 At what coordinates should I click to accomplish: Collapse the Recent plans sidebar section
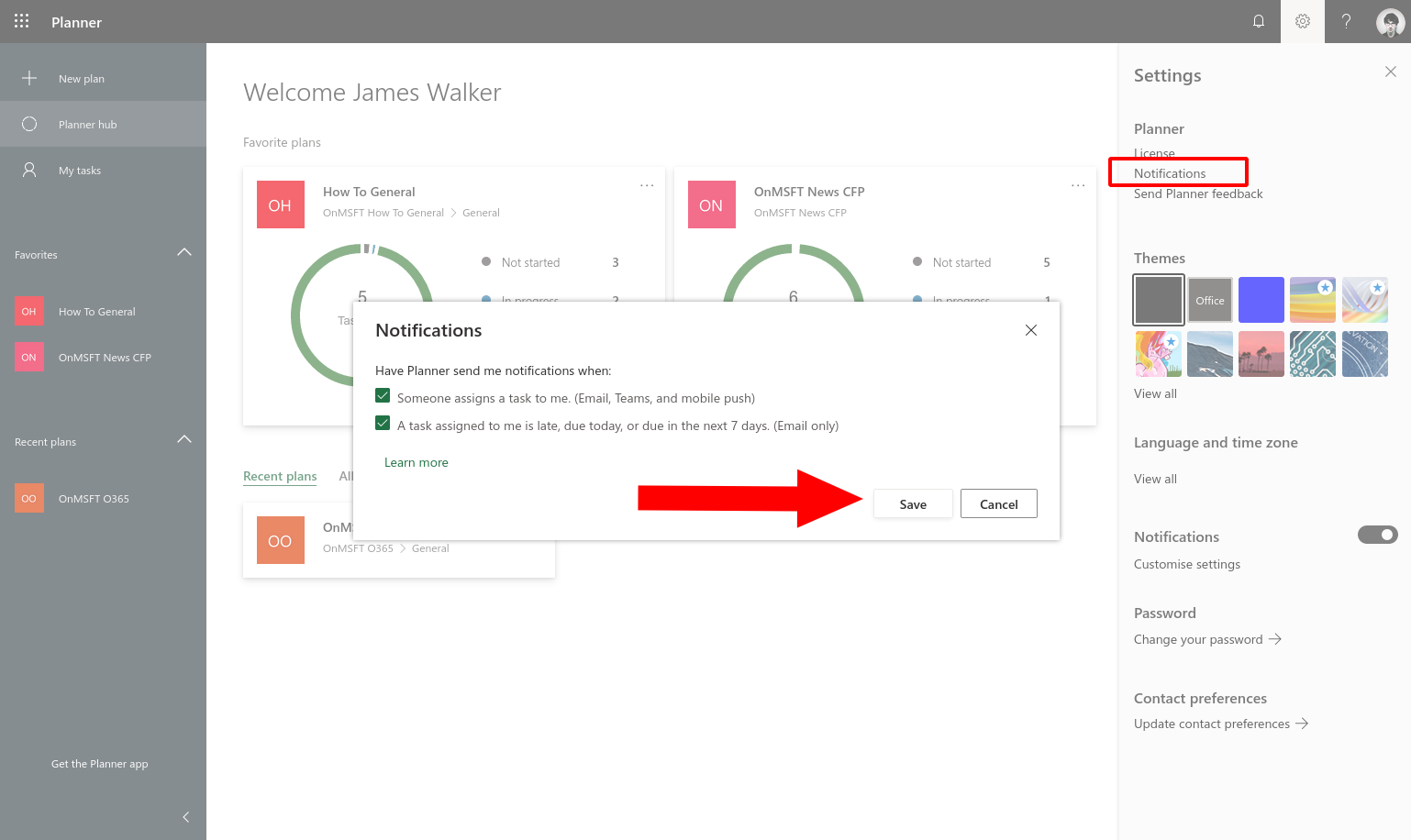click(x=184, y=439)
